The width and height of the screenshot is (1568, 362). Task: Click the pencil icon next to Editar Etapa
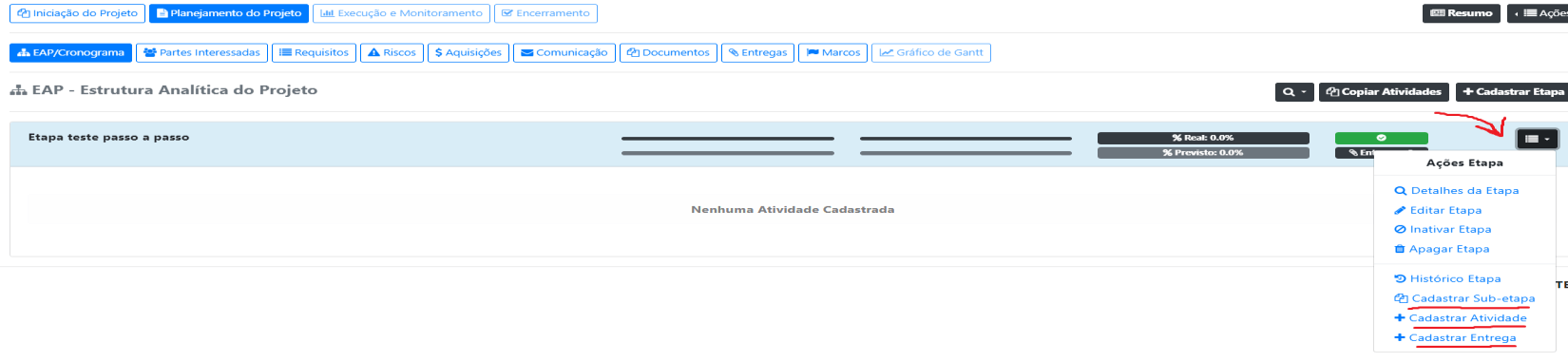(x=1400, y=211)
